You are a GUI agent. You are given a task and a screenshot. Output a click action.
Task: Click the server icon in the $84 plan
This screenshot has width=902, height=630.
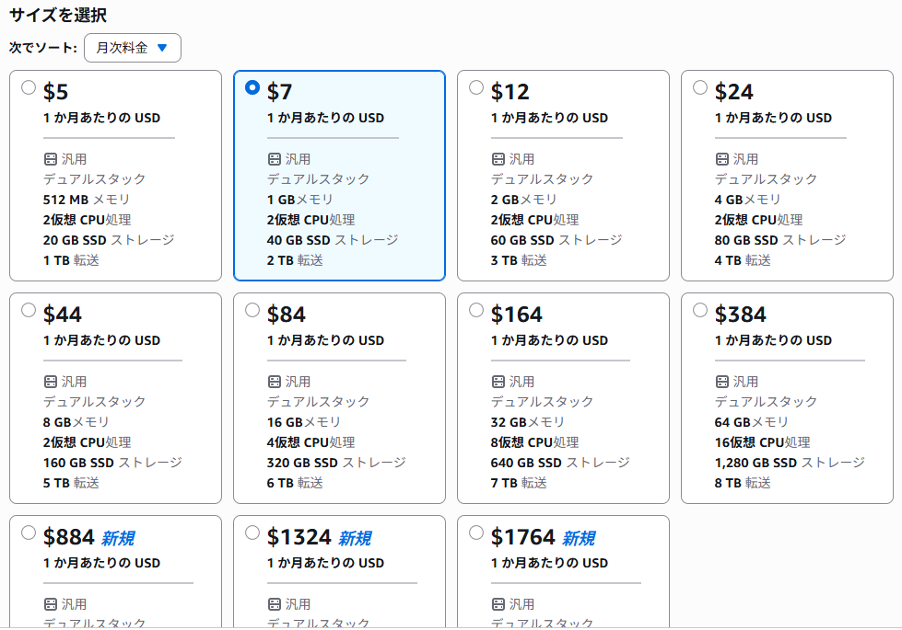(x=274, y=381)
